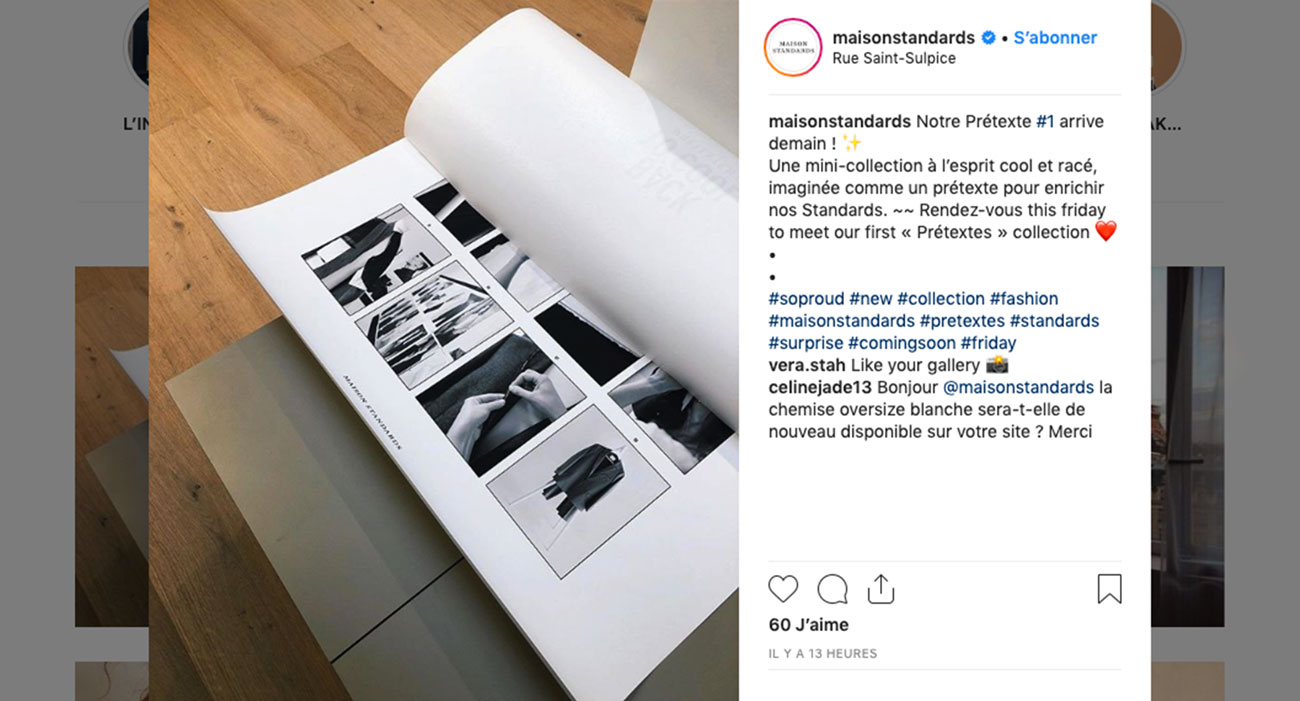
Task: Click the verified badge next to maisonstandards
Action: tap(988, 38)
